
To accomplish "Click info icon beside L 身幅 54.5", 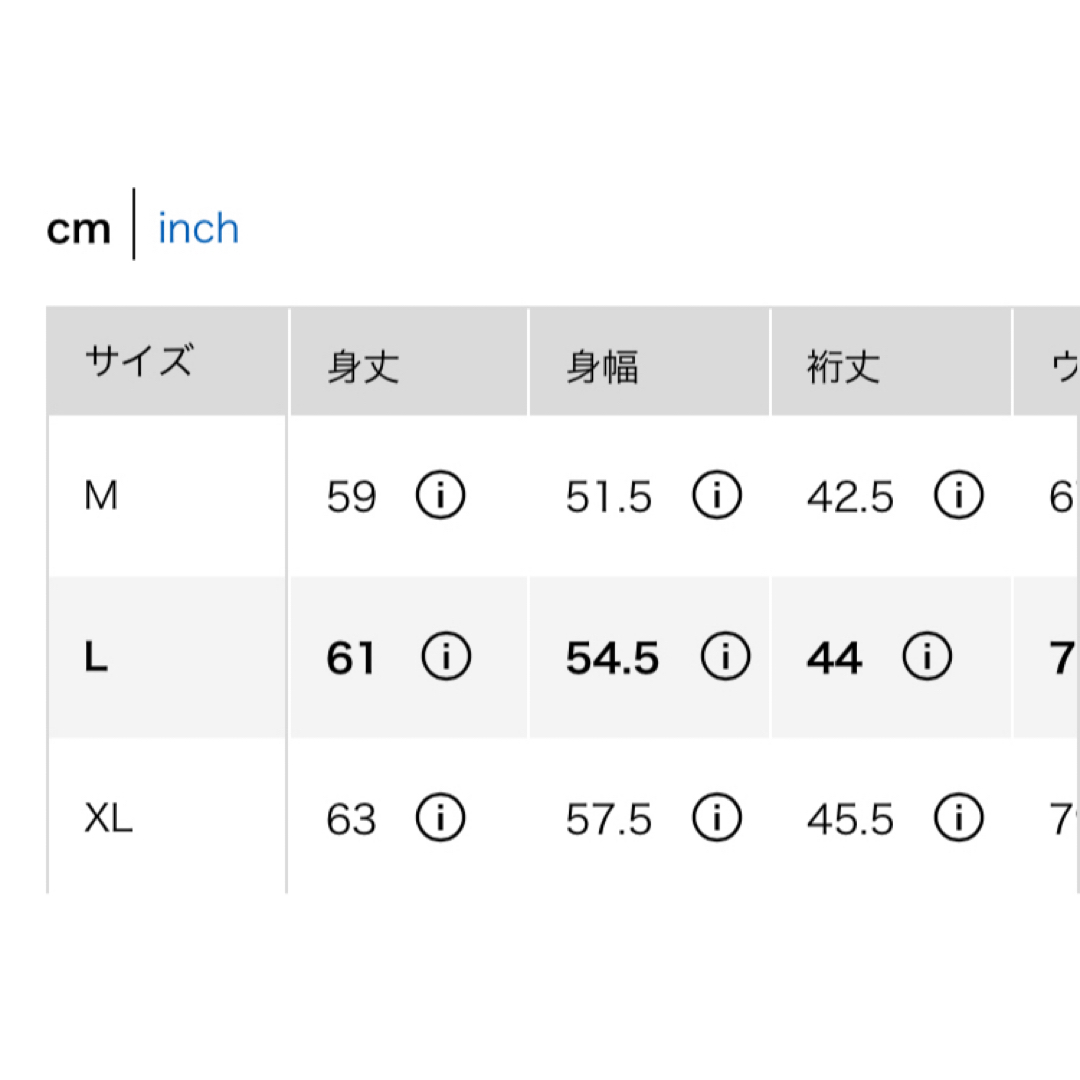I will (725, 656).
